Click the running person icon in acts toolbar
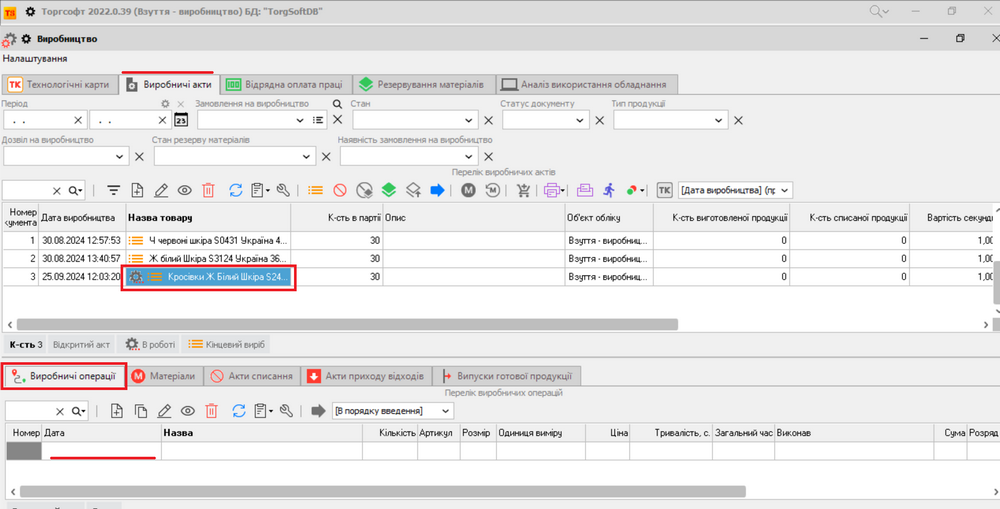Image resolution: width=1000 pixels, height=509 pixels. pyautogui.click(x=609, y=190)
